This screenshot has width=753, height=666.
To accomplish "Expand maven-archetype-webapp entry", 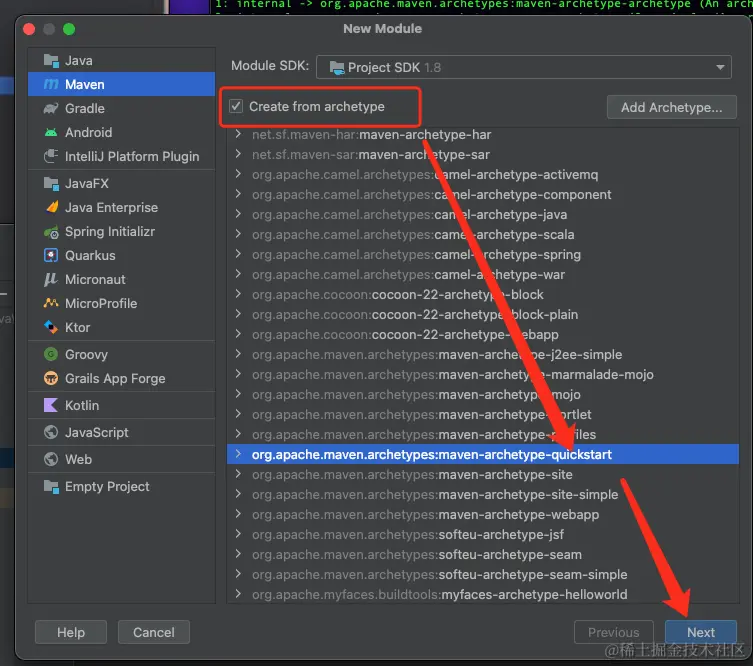I will [x=238, y=514].
